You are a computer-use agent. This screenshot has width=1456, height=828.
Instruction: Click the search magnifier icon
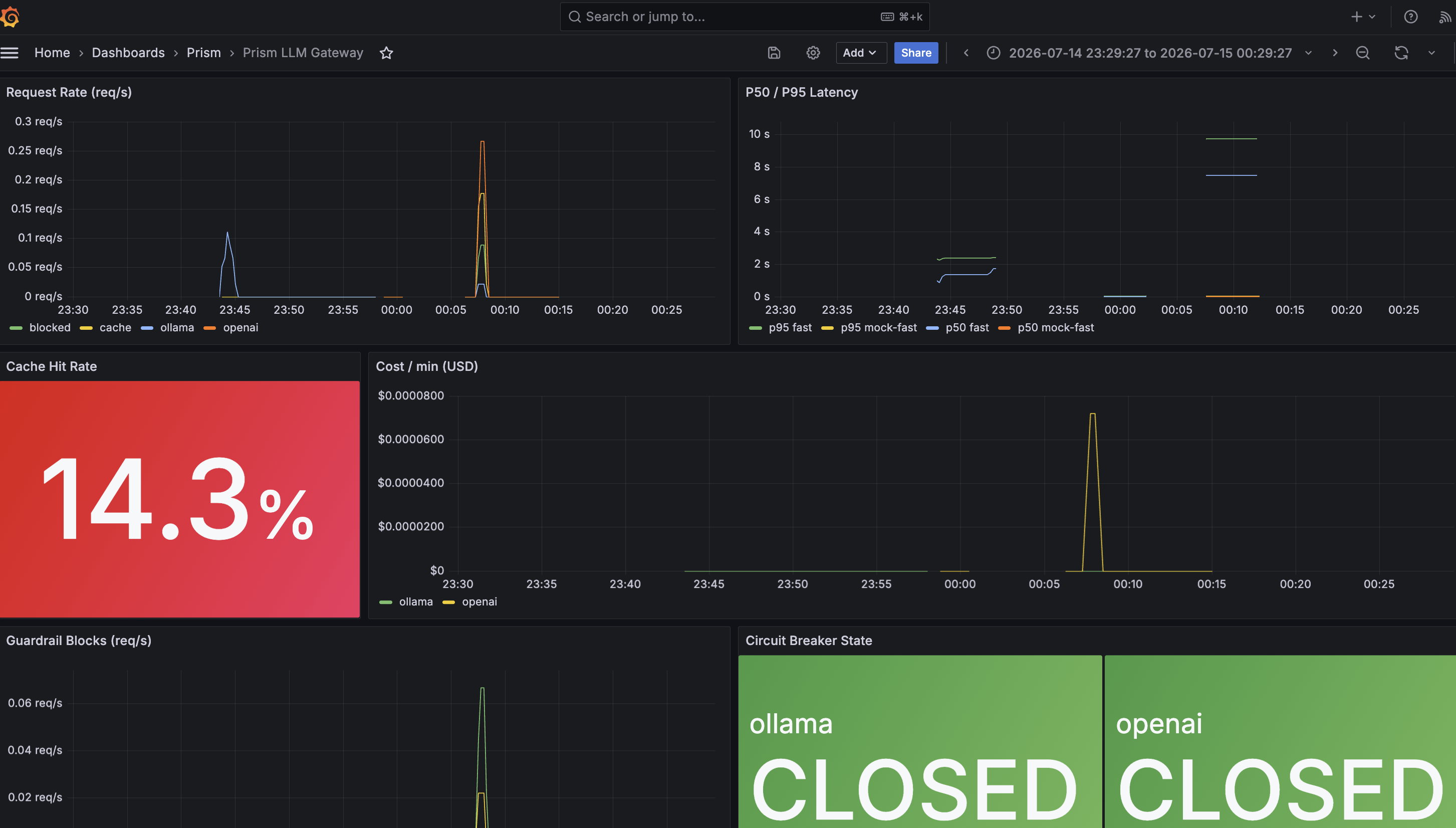coord(575,17)
